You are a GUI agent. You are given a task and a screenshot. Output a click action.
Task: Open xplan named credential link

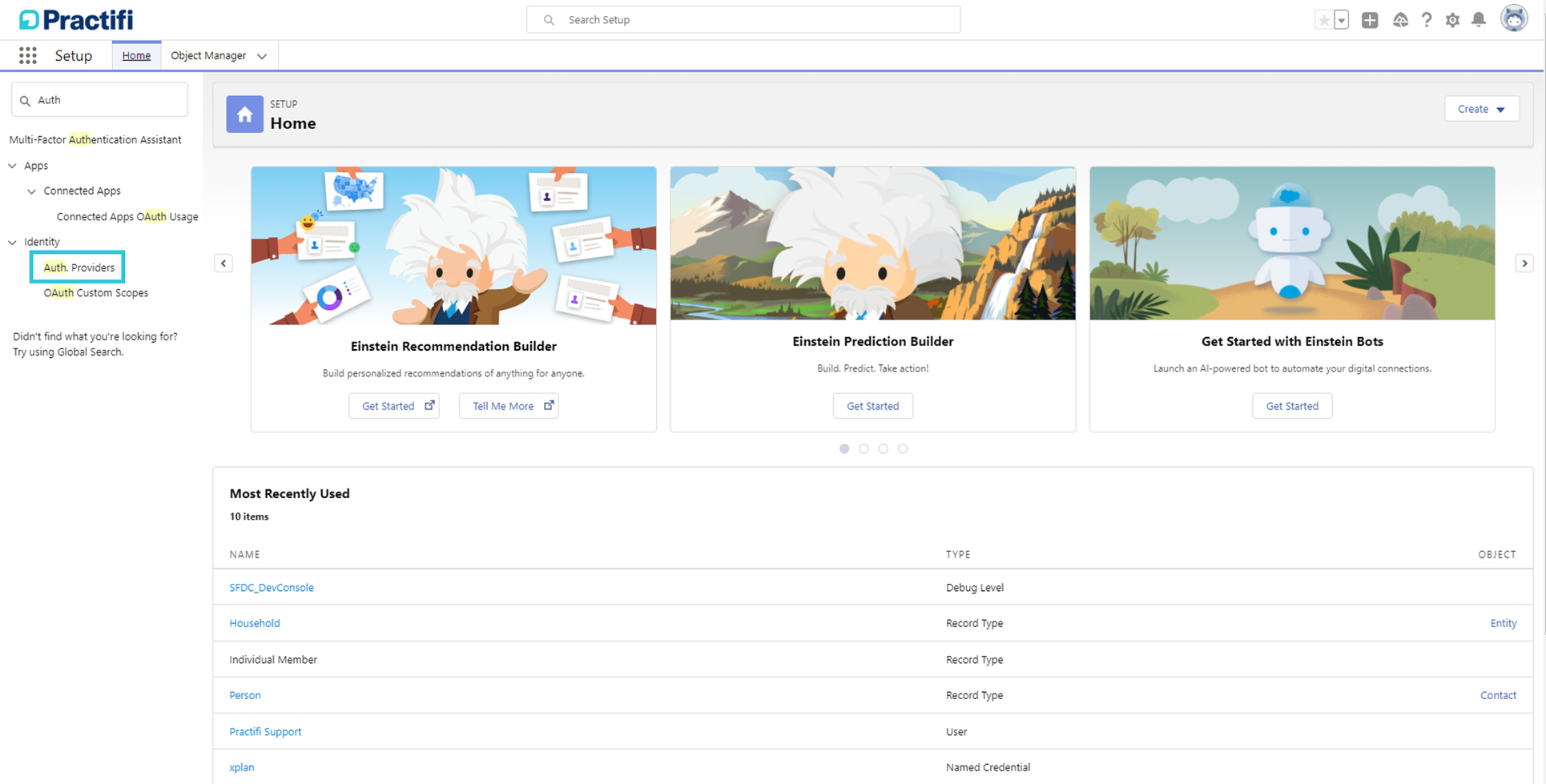point(242,767)
